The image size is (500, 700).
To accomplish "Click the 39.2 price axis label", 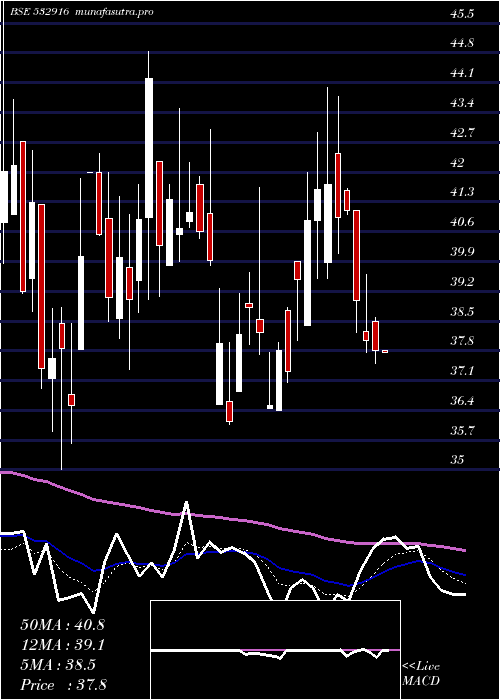I will [462, 282].
